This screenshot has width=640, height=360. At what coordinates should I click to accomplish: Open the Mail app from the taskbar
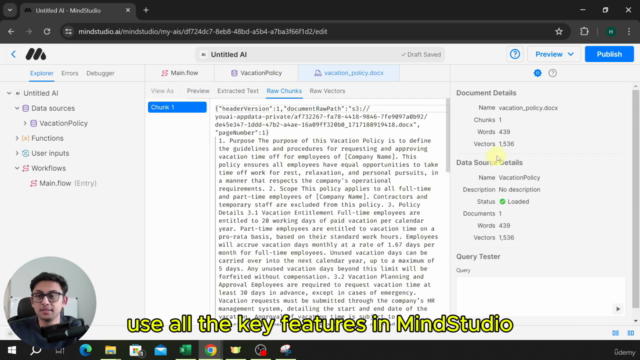(x=160, y=350)
